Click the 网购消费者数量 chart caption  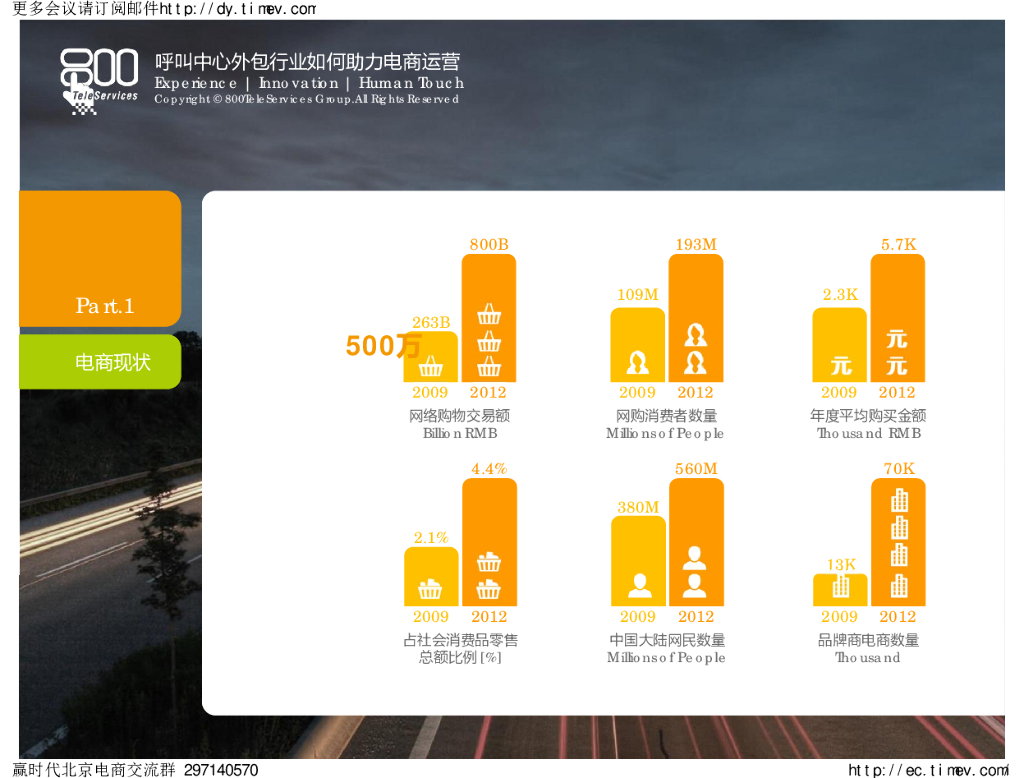(x=667, y=415)
